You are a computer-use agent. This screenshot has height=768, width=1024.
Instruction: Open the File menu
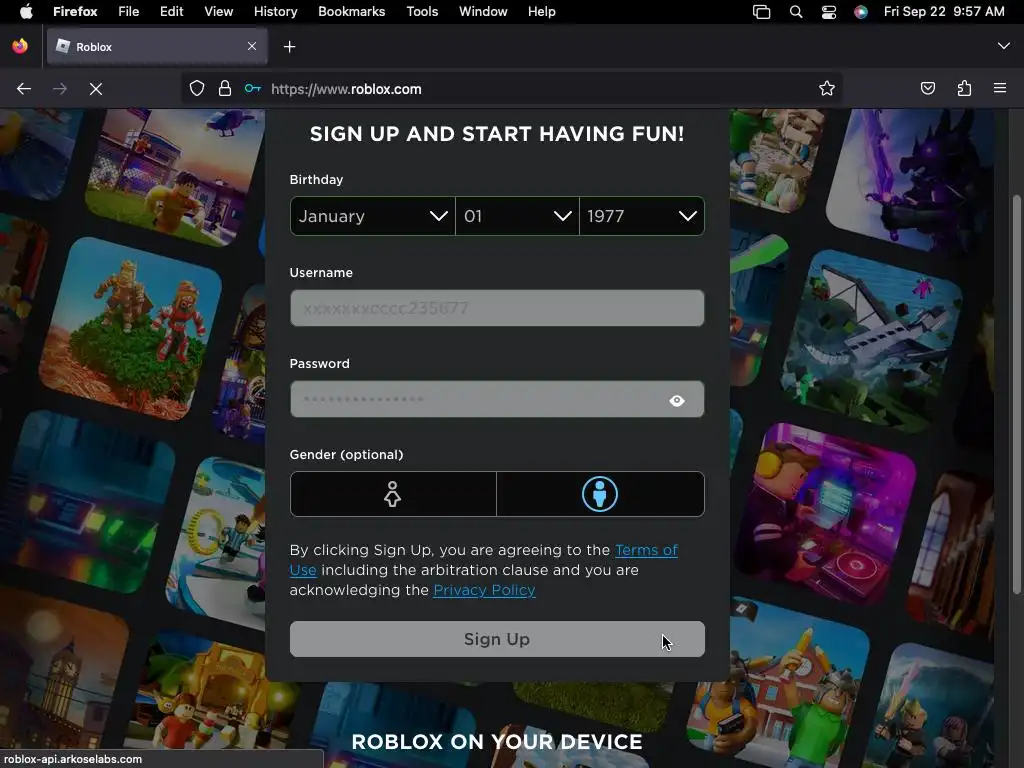click(129, 11)
